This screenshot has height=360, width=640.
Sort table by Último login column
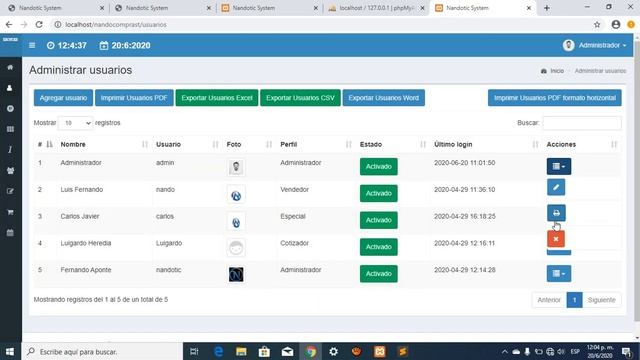[x=486, y=144]
